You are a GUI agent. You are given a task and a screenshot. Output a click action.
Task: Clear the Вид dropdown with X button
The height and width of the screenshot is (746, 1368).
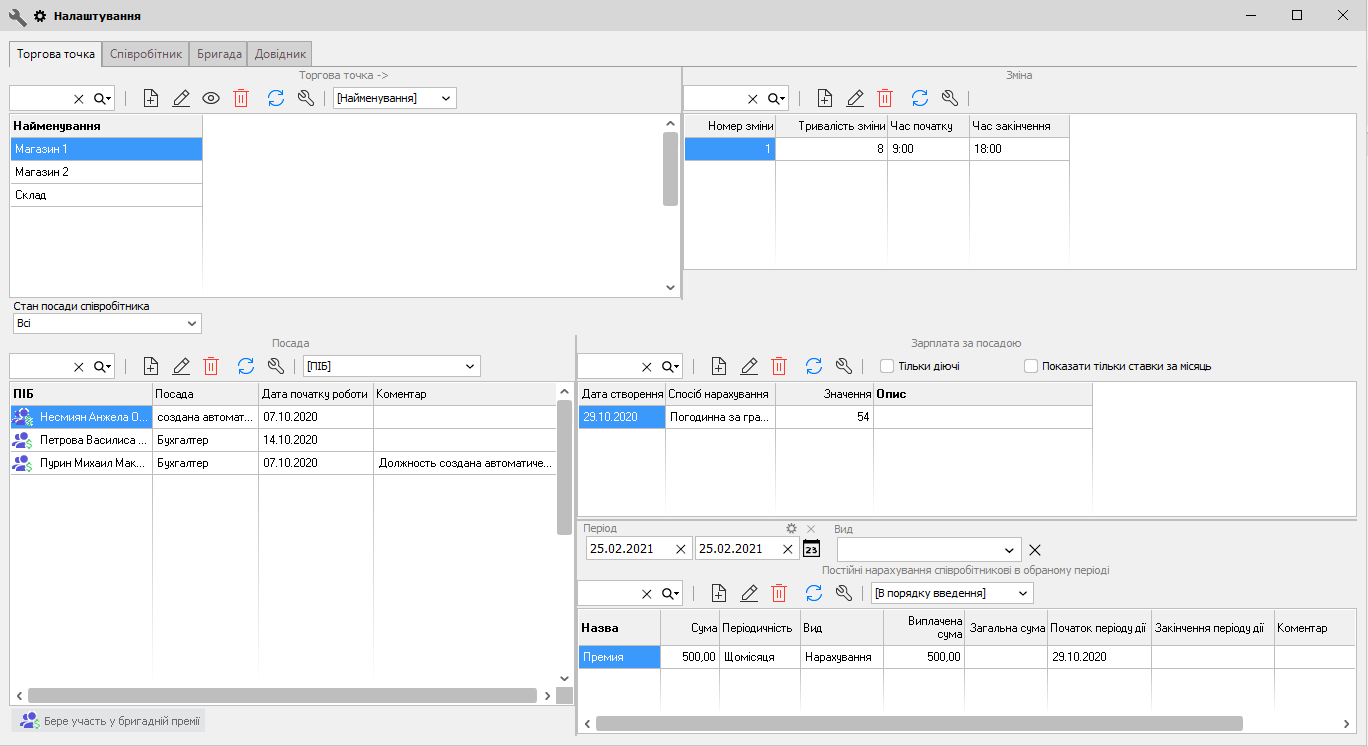point(1035,549)
